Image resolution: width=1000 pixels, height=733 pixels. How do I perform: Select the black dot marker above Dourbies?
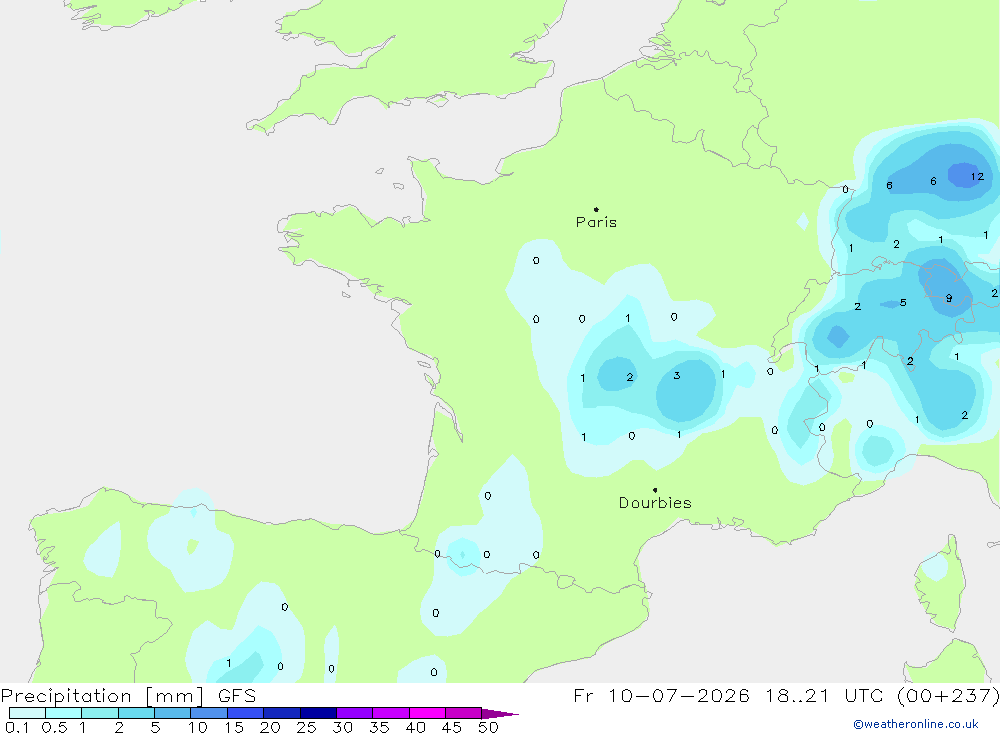tap(655, 490)
